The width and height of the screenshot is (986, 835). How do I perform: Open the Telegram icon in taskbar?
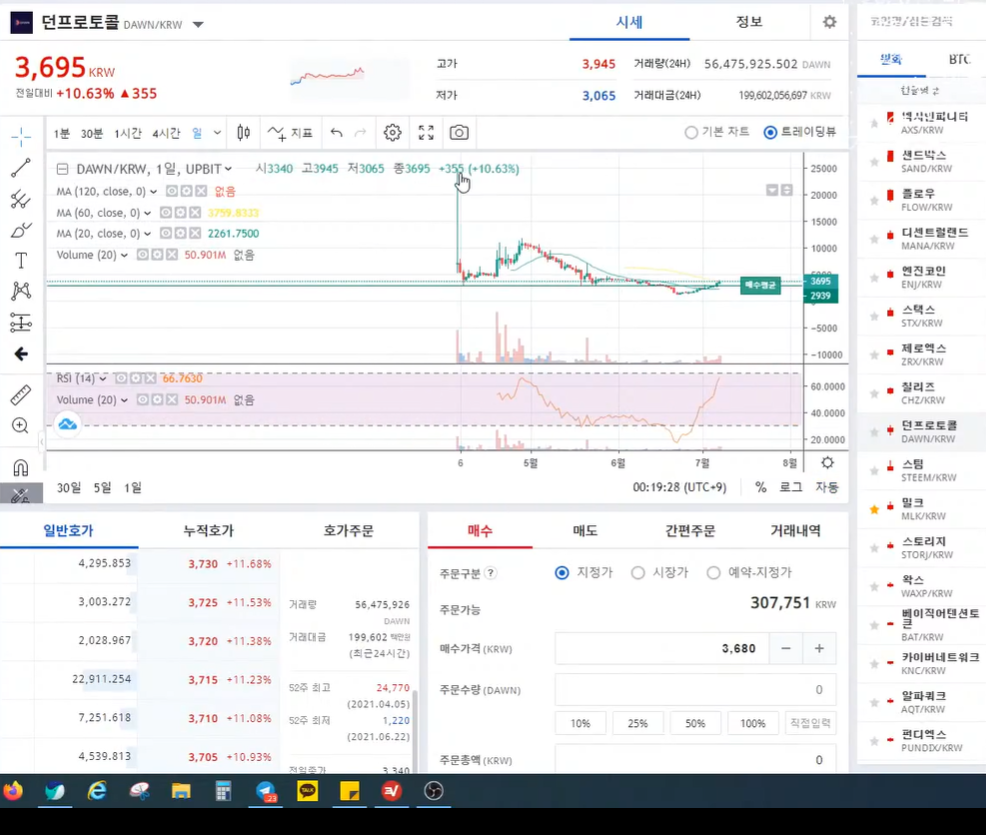click(266, 791)
